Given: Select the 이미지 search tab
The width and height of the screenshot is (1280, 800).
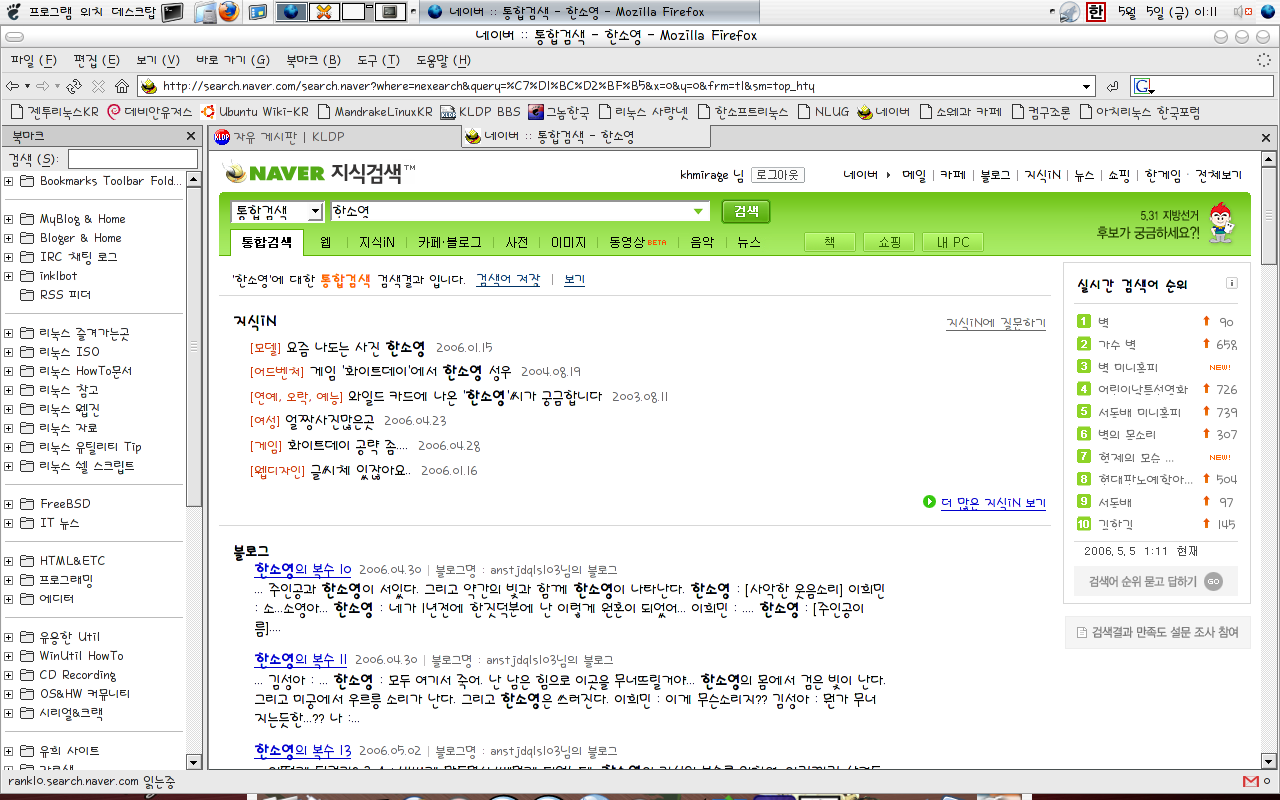Looking at the screenshot, I should (x=568, y=242).
